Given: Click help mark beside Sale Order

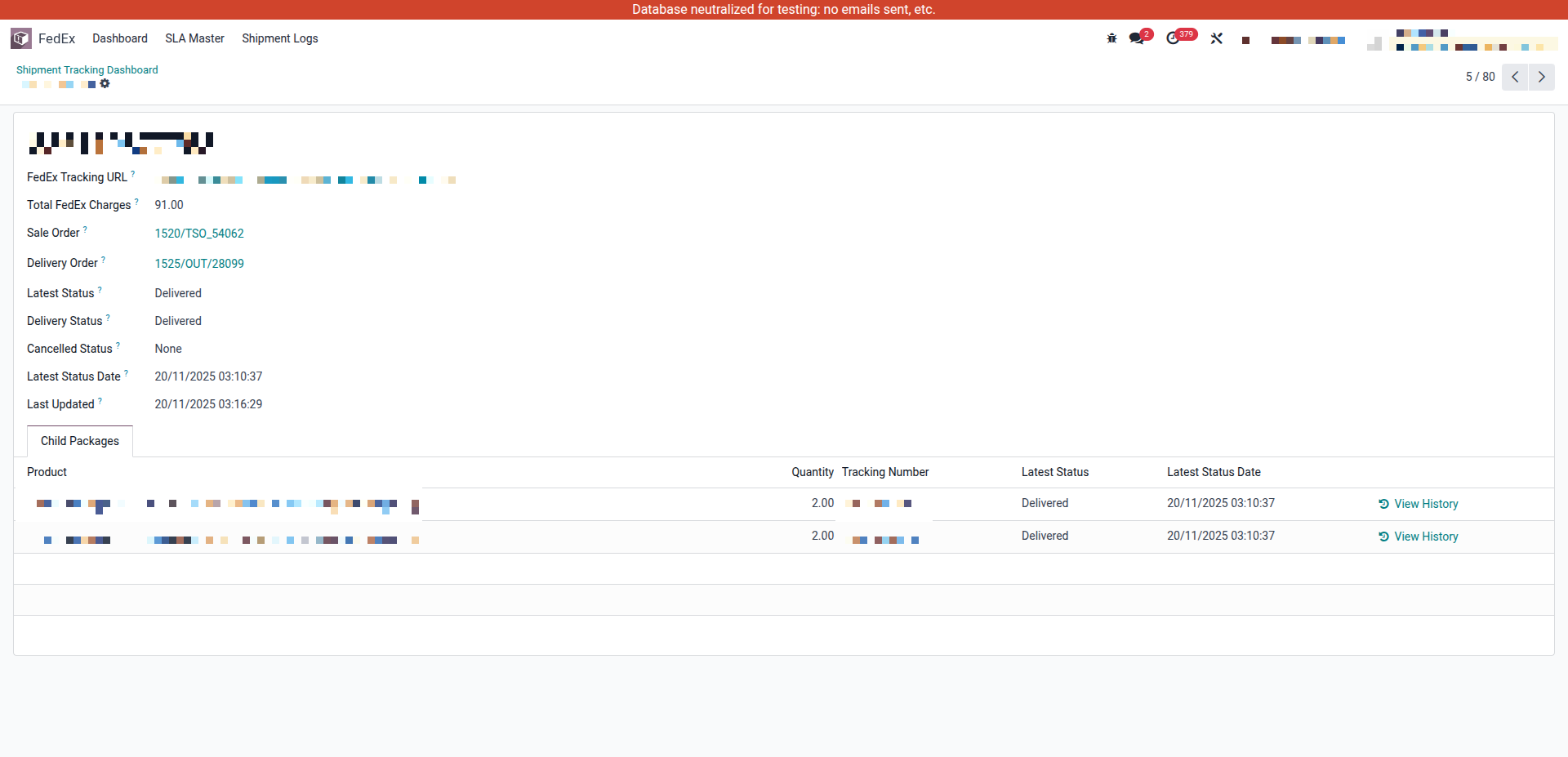Looking at the screenshot, I should click(x=85, y=229).
